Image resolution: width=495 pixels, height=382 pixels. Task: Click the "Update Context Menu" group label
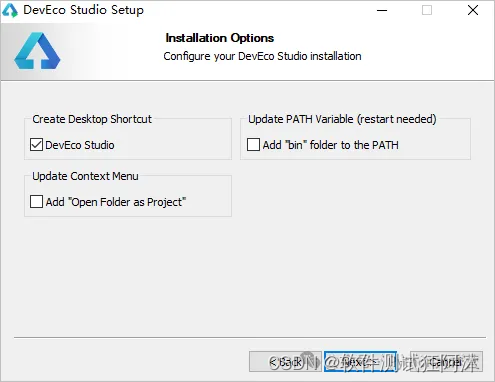[x=85, y=176]
